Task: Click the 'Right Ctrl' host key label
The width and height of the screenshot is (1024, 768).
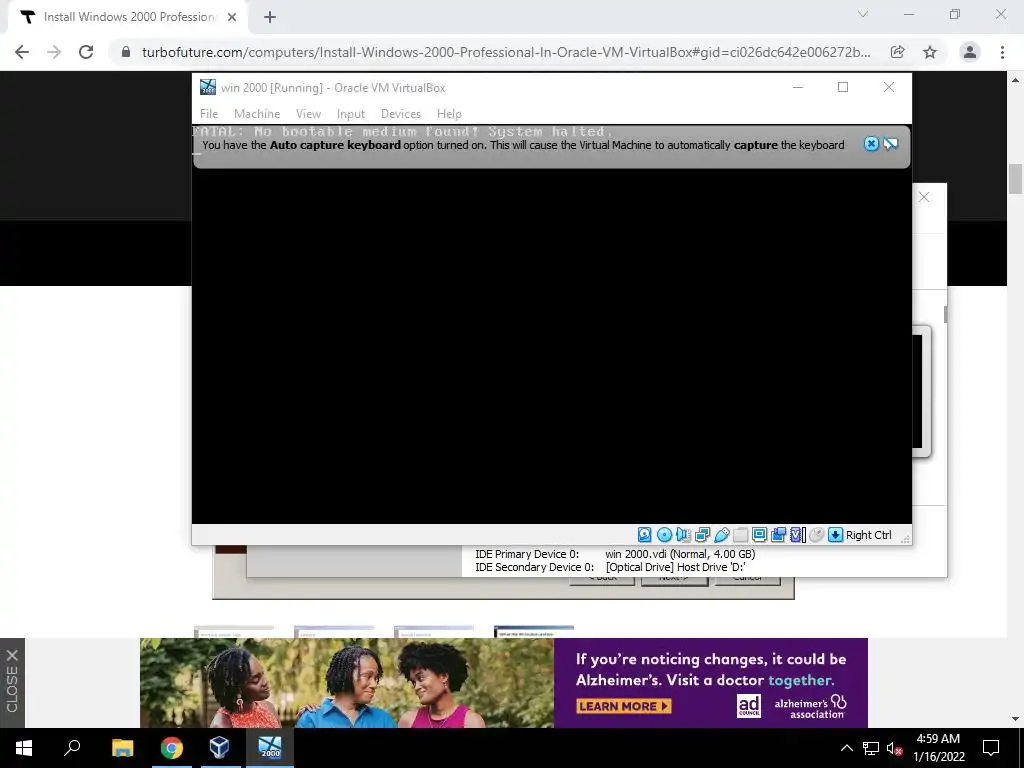Action: pyautogui.click(x=869, y=535)
